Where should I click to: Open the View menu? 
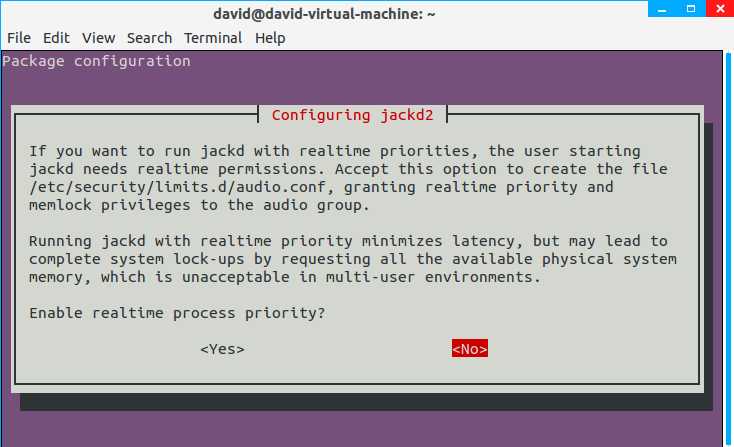coord(99,38)
